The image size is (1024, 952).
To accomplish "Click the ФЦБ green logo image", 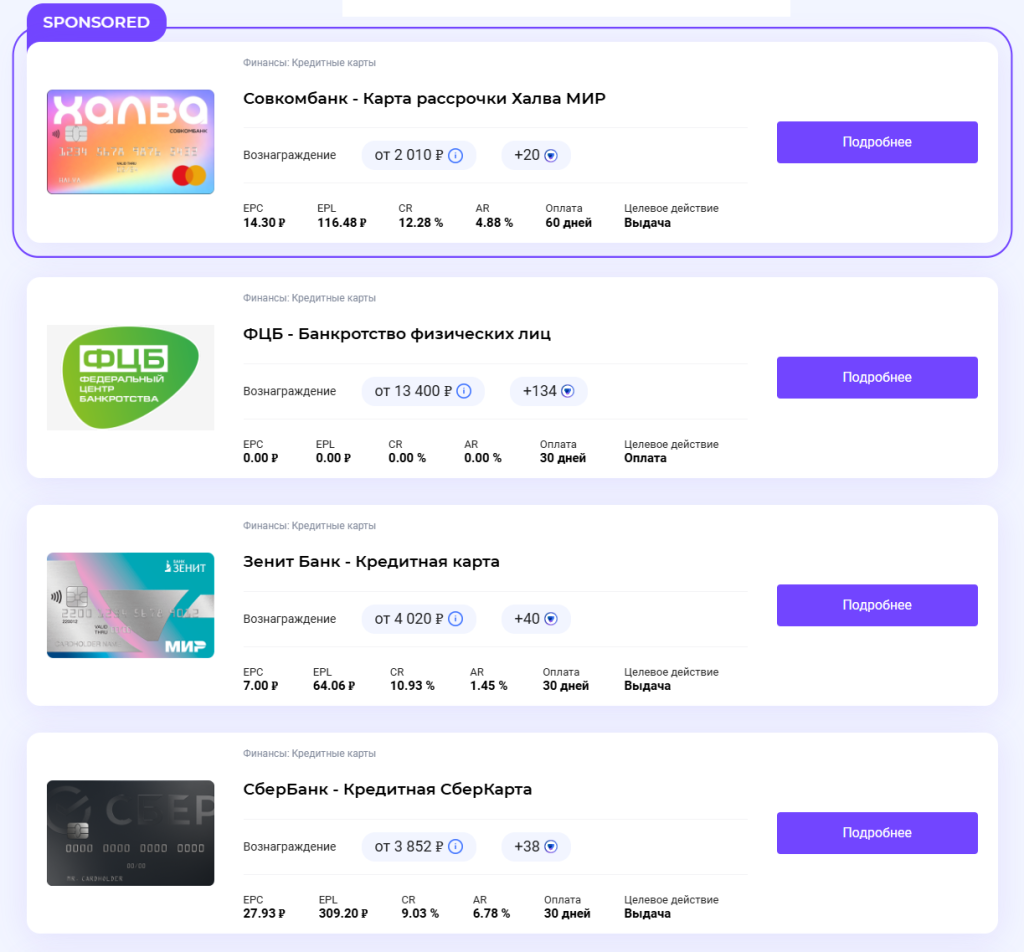I will coord(130,377).
